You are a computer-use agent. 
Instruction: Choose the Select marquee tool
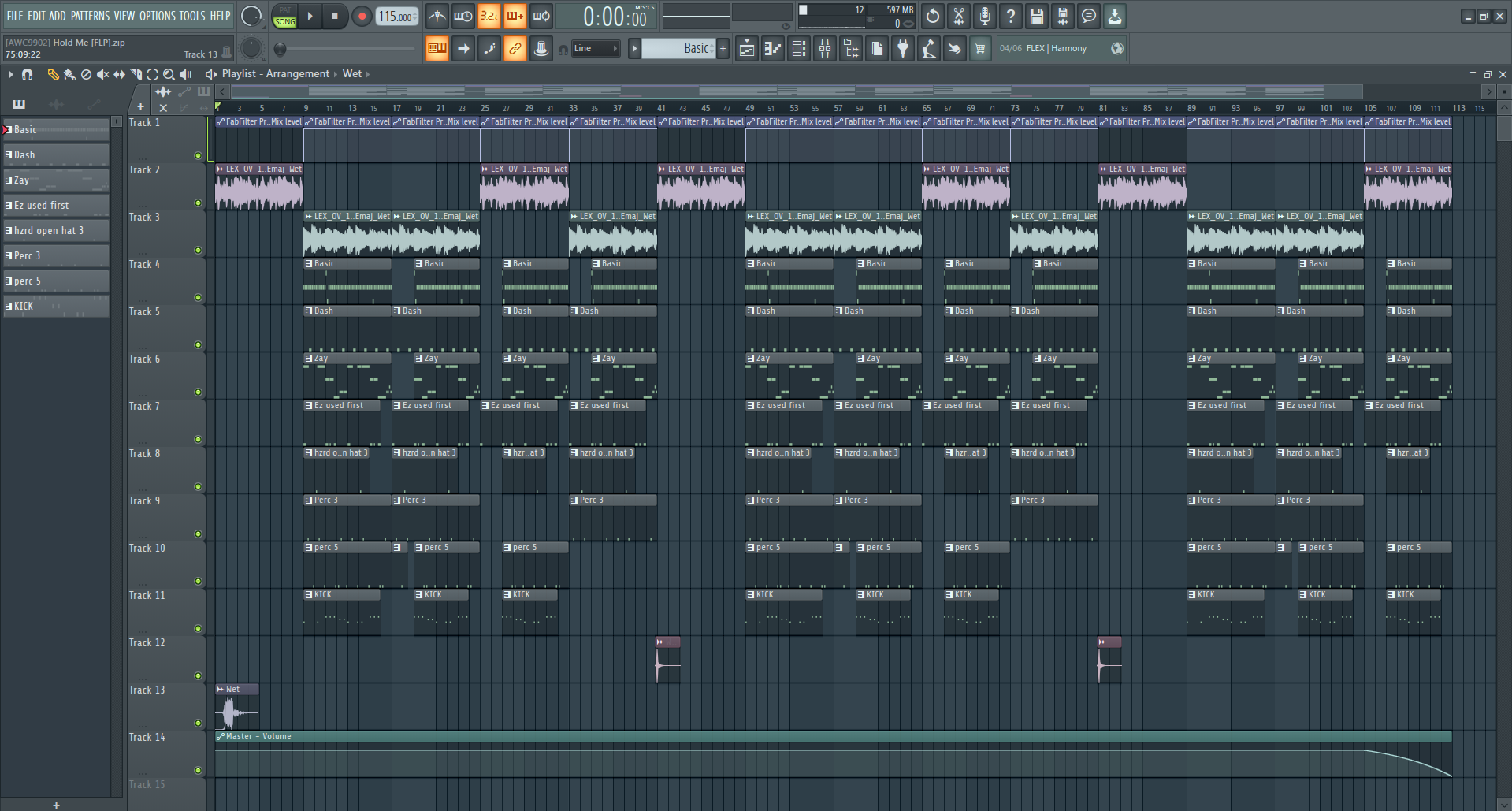point(152,74)
